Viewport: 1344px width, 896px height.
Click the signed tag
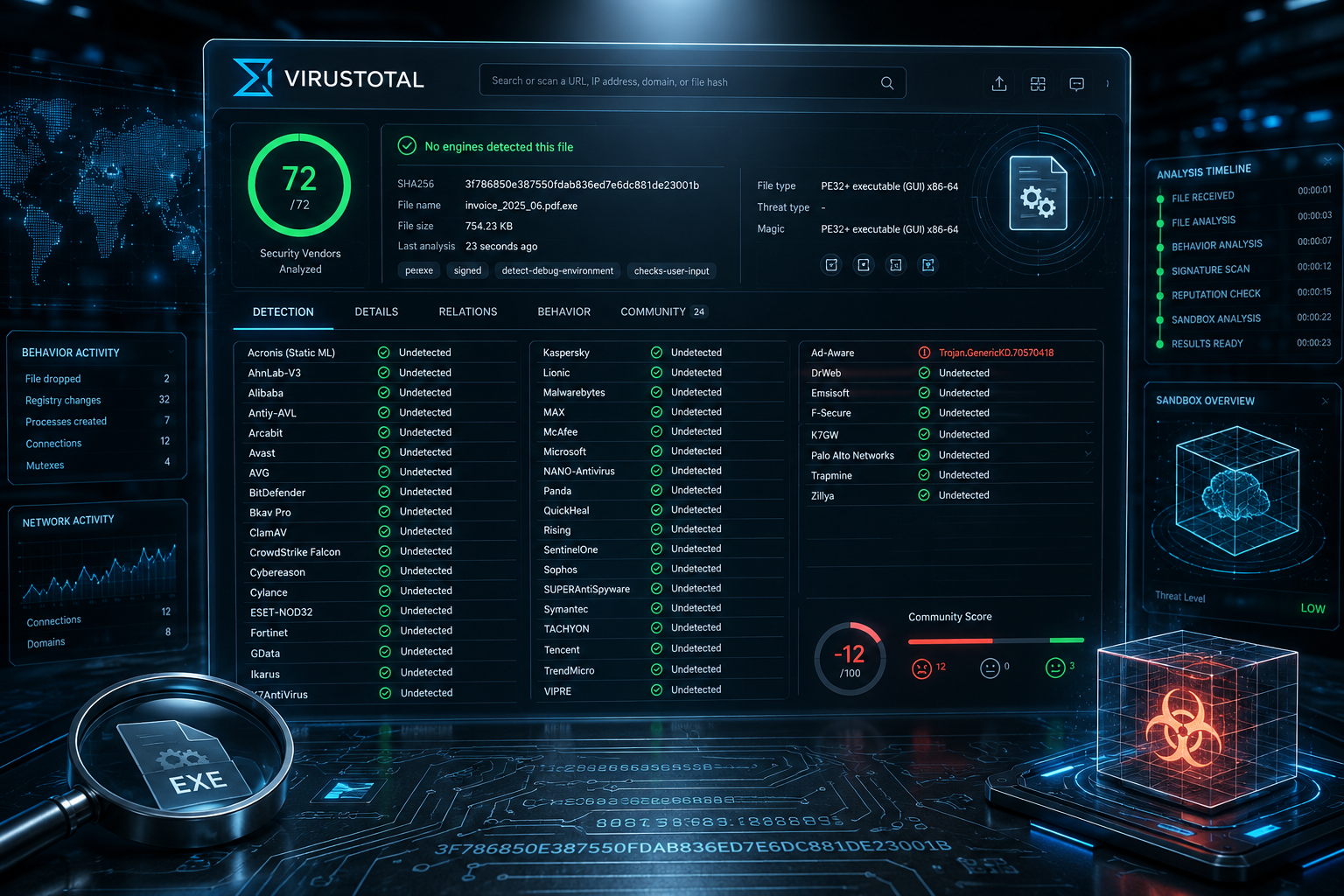467,271
